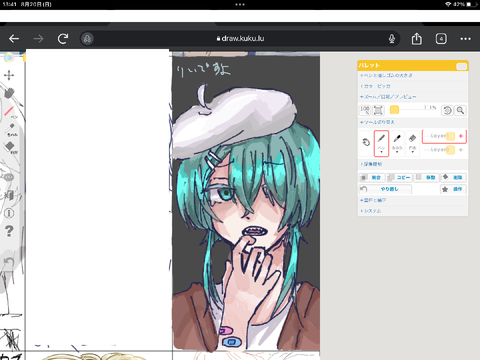Open help question mark in left toolbar
This screenshot has height=360, width=480.
pyautogui.click(x=9, y=231)
